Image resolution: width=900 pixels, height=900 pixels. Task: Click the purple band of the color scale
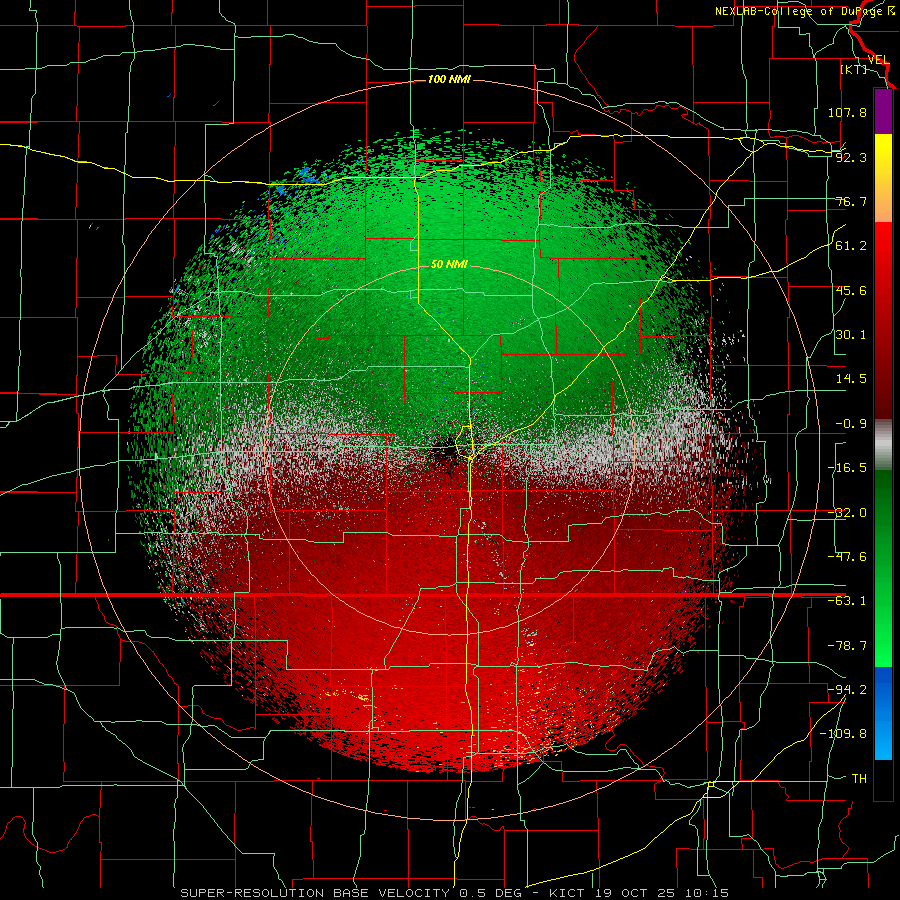[883, 111]
